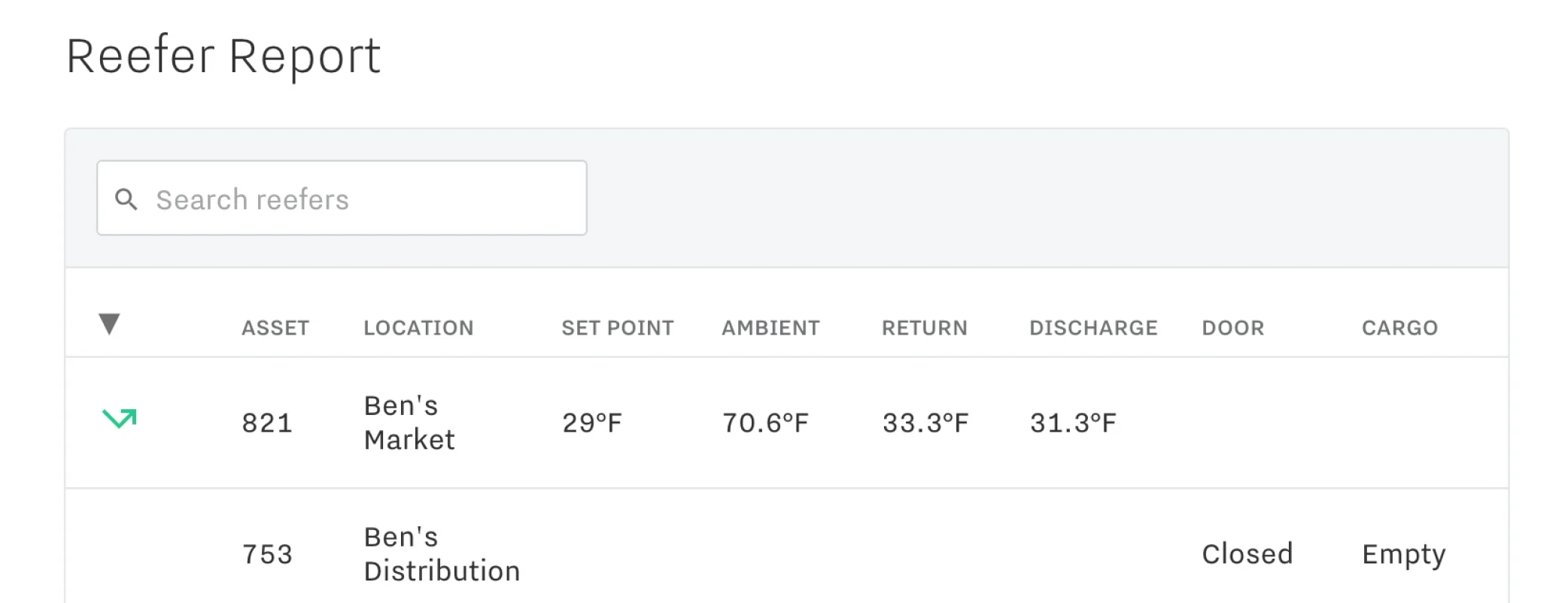Open Ben's Market location entry
This screenshot has height=603, width=1568.
coord(409,423)
